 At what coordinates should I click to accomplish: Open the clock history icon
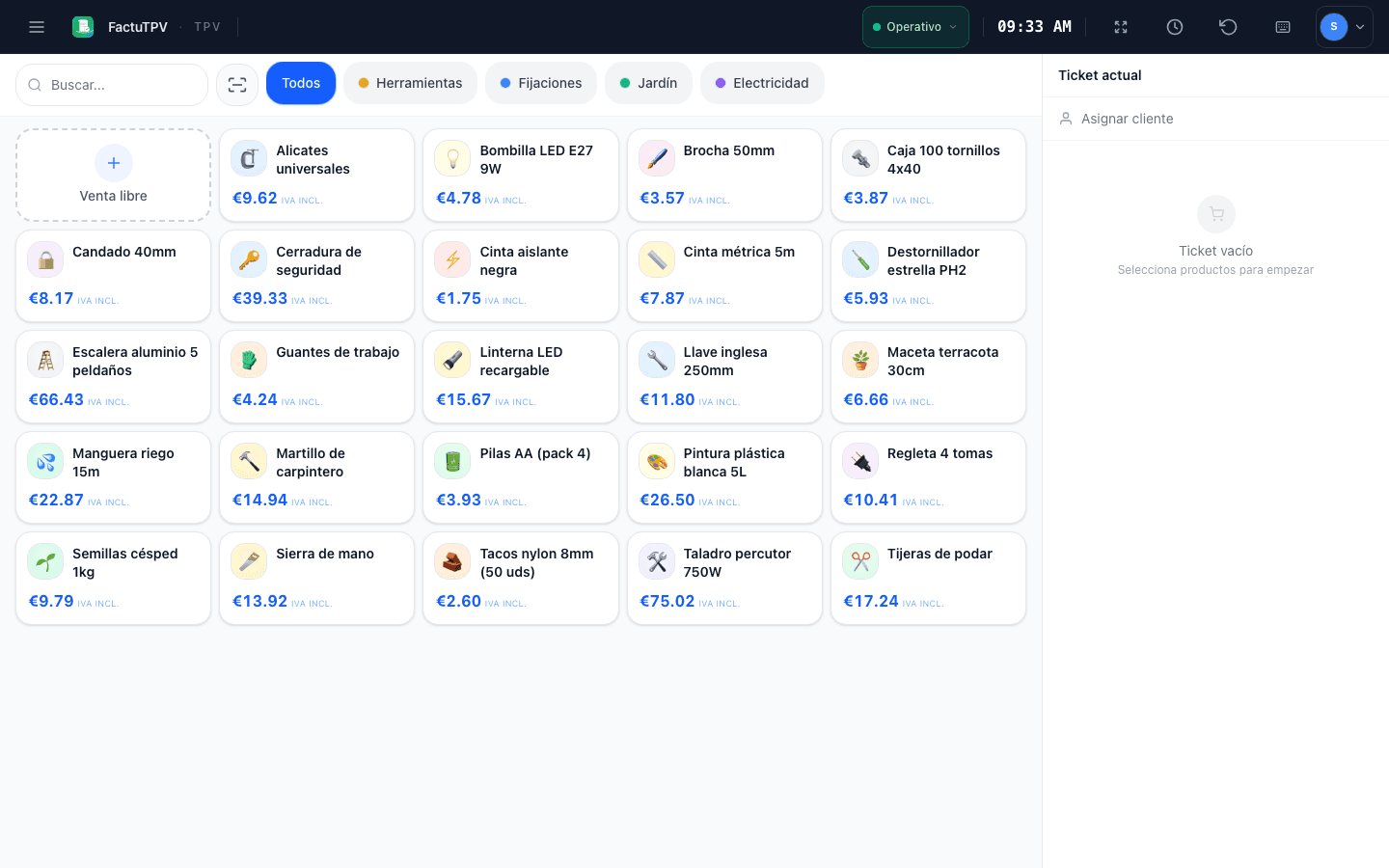[1175, 27]
